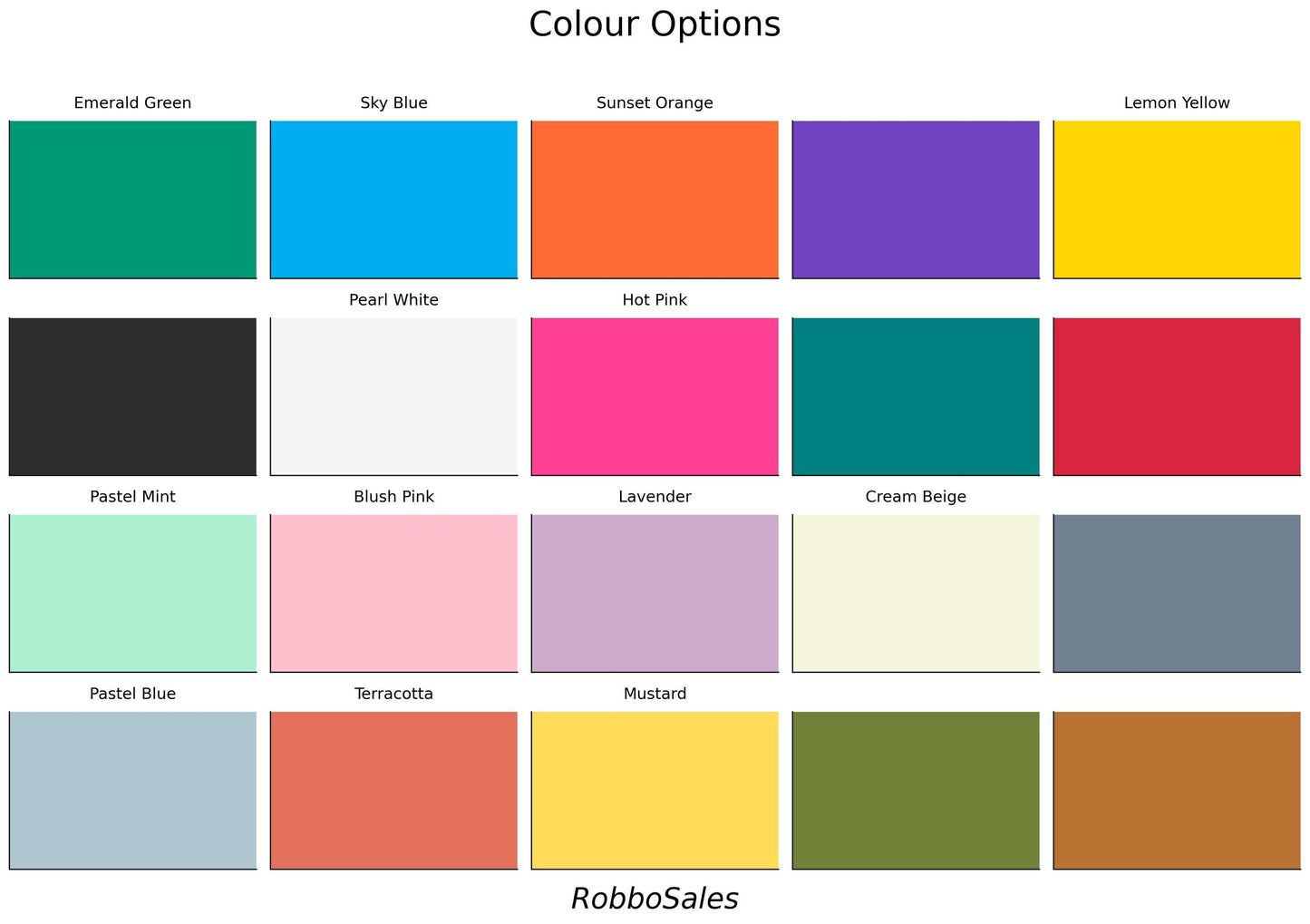Choose the Sunset Orange swatch

(655, 199)
